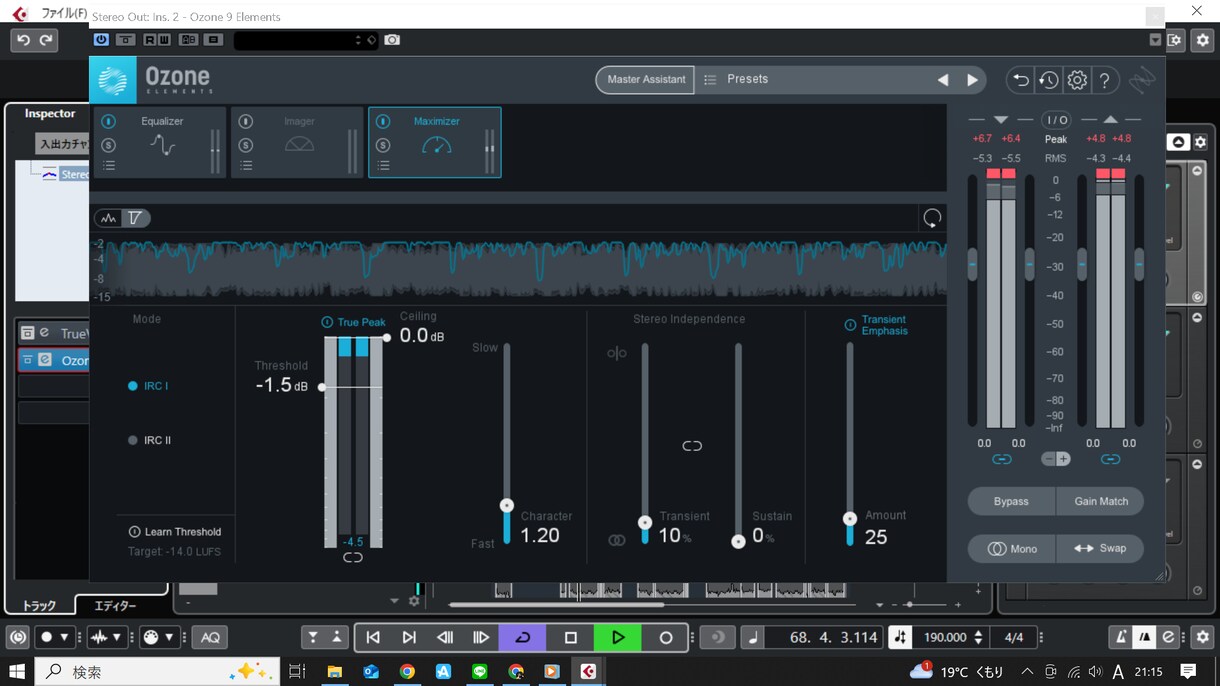Switch to エディター tab
The image size is (1220, 686).
(115, 605)
